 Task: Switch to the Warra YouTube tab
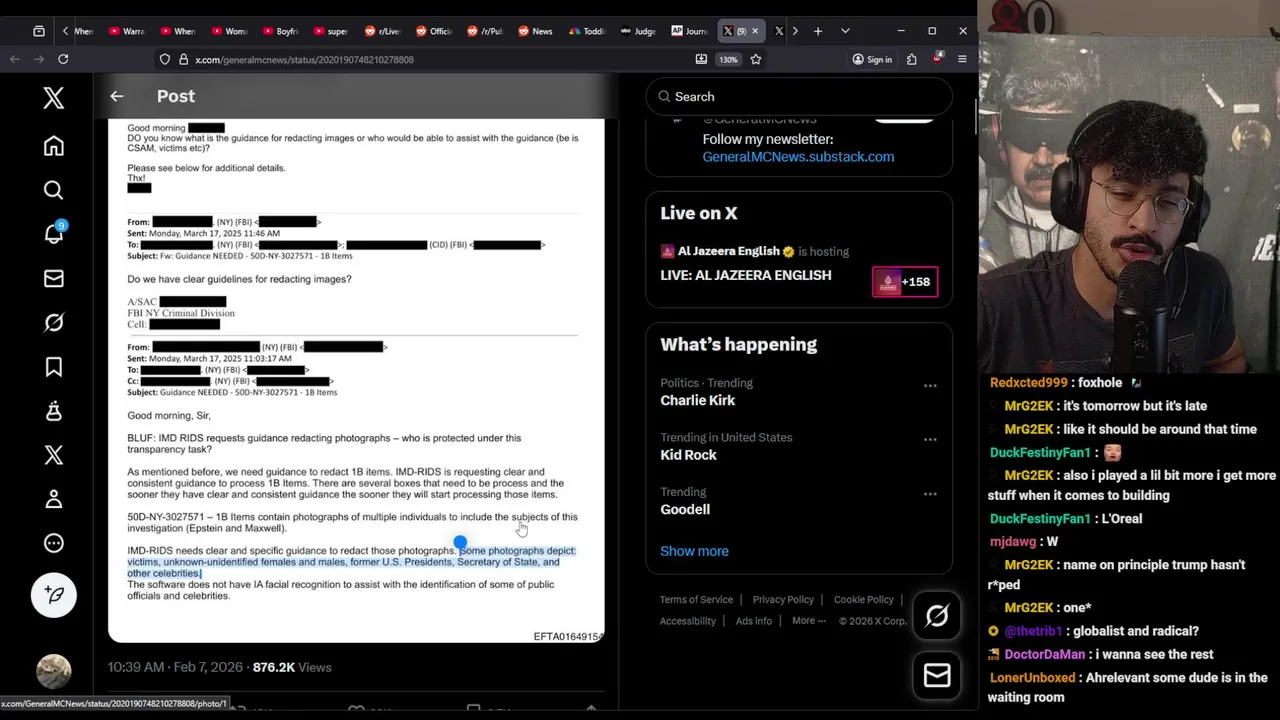click(126, 31)
